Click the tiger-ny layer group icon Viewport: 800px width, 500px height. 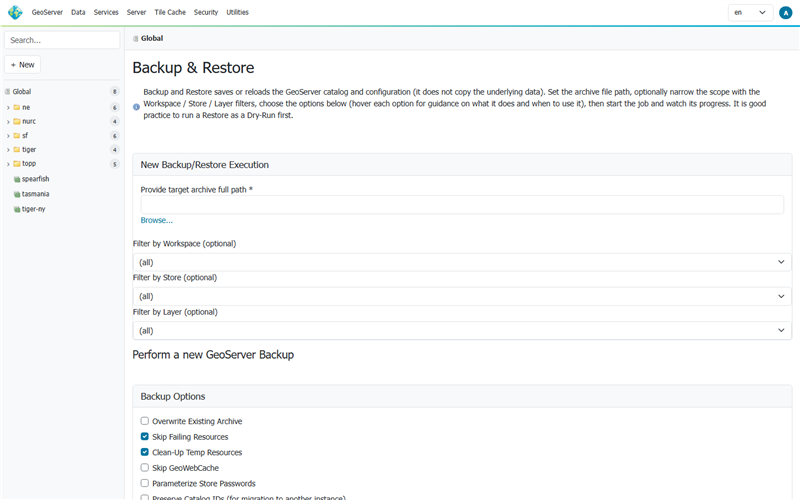(x=17, y=209)
